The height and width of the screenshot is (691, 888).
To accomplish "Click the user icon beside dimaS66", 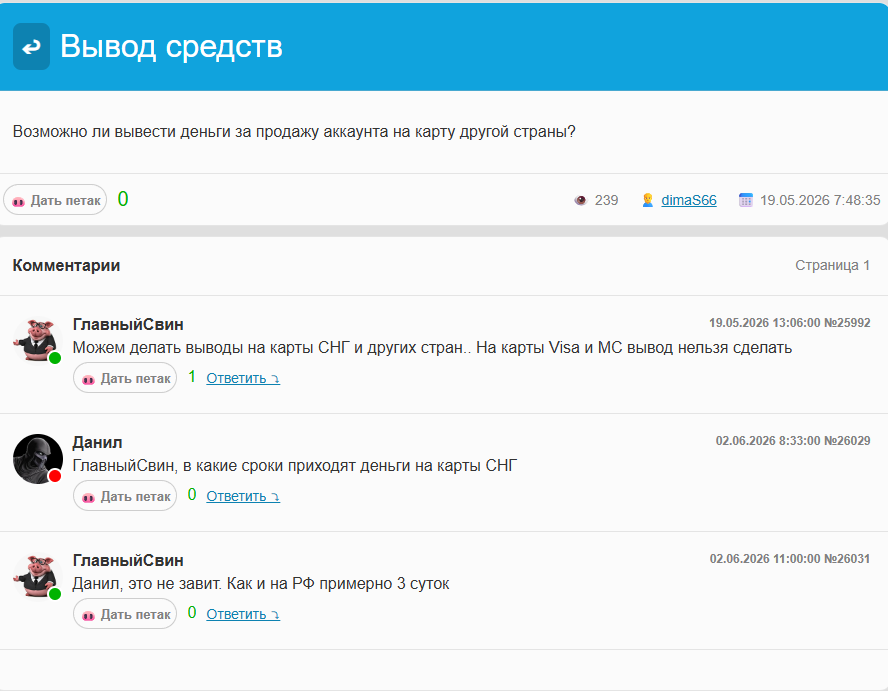I will tap(648, 200).
